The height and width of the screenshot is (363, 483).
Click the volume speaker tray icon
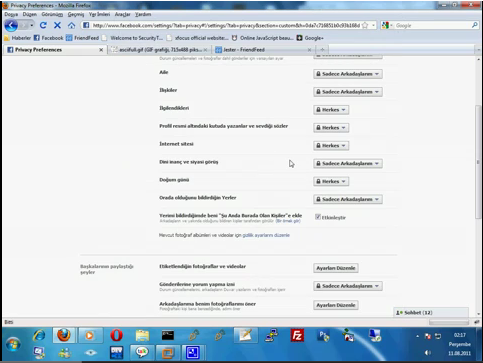pyautogui.click(x=428, y=353)
